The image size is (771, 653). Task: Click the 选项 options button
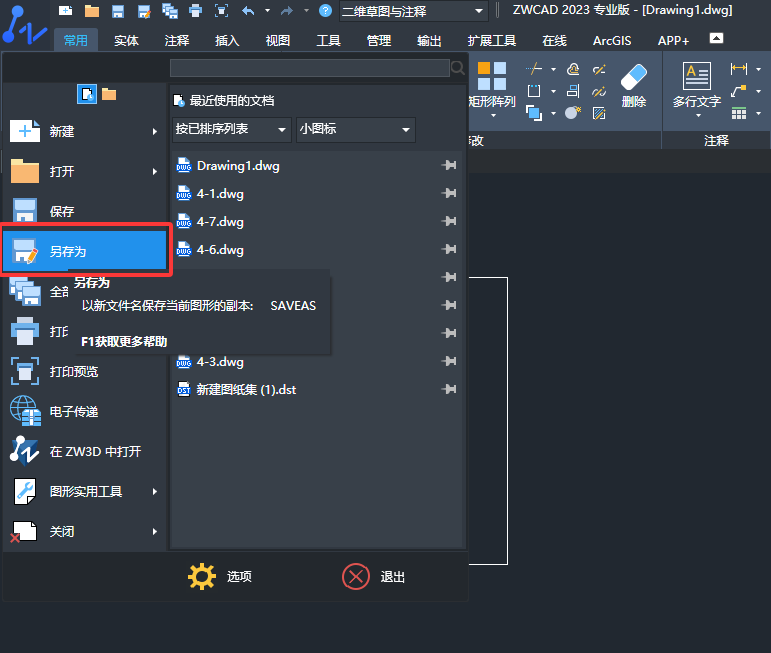(x=220, y=576)
